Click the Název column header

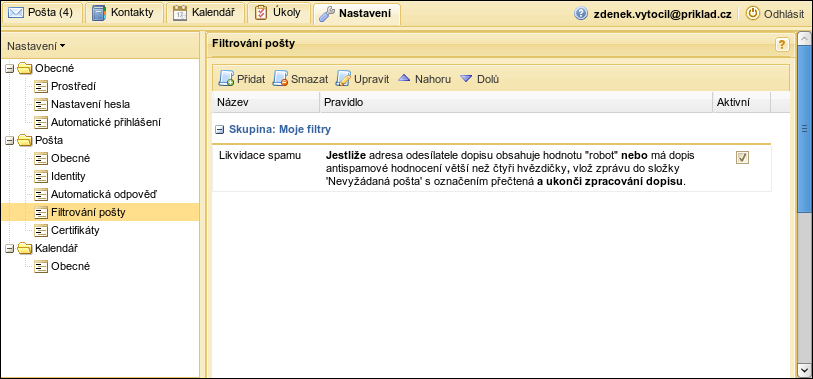tap(266, 103)
